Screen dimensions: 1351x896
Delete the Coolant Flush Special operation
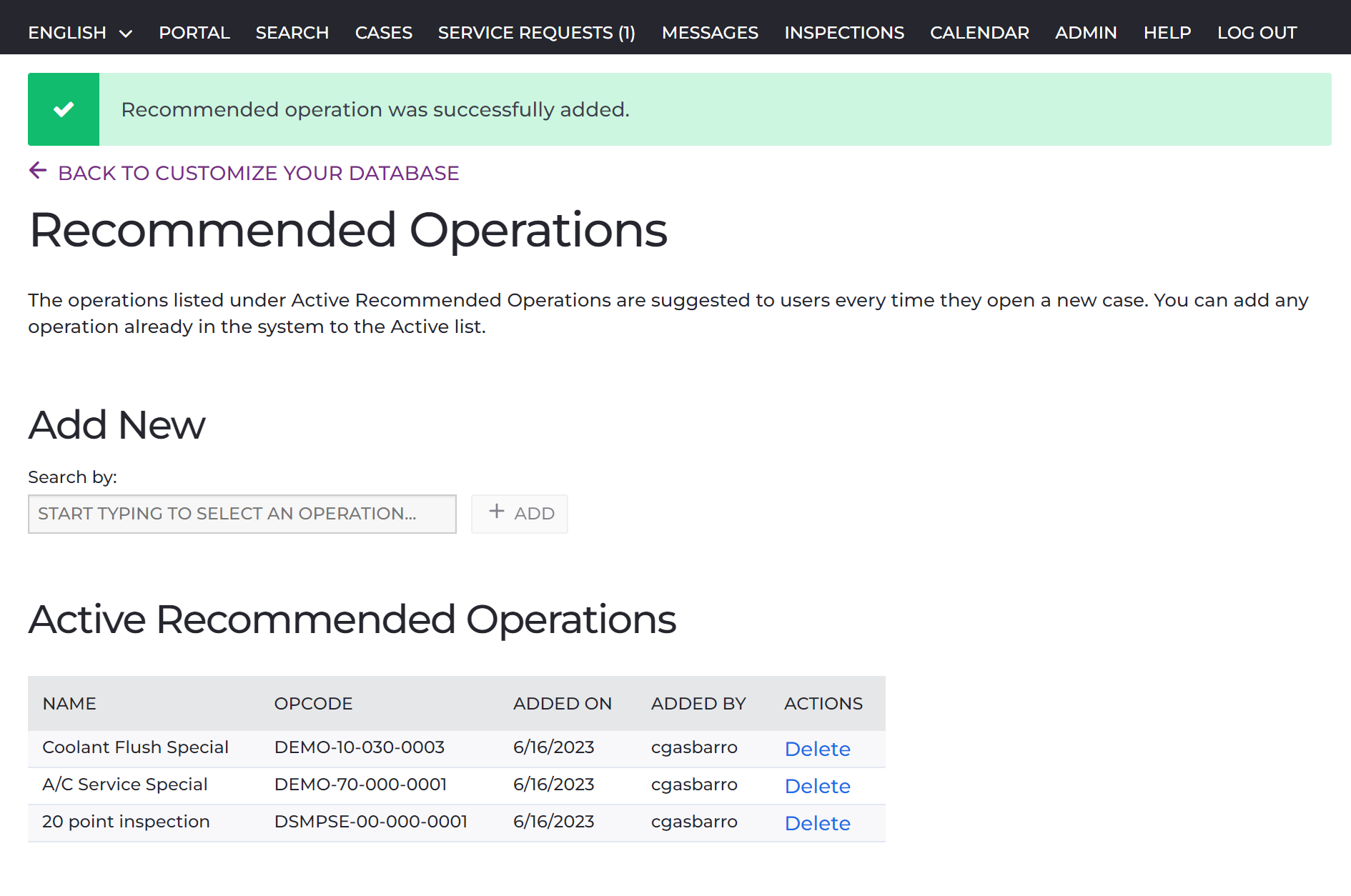(x=817, y=749)
